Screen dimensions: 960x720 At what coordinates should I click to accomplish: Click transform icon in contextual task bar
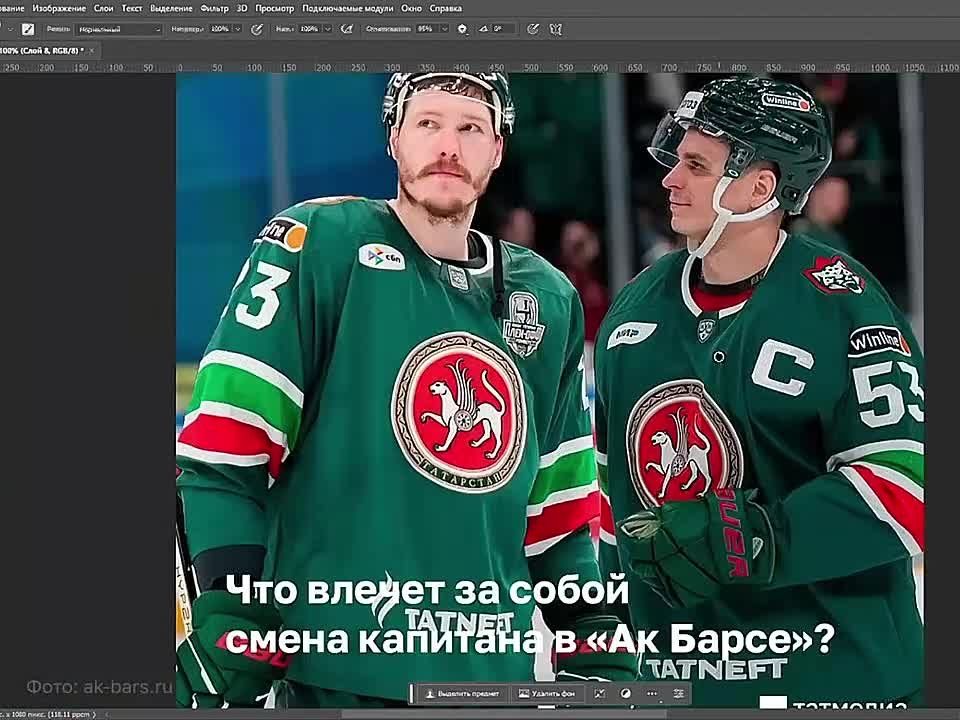point(599,694)
